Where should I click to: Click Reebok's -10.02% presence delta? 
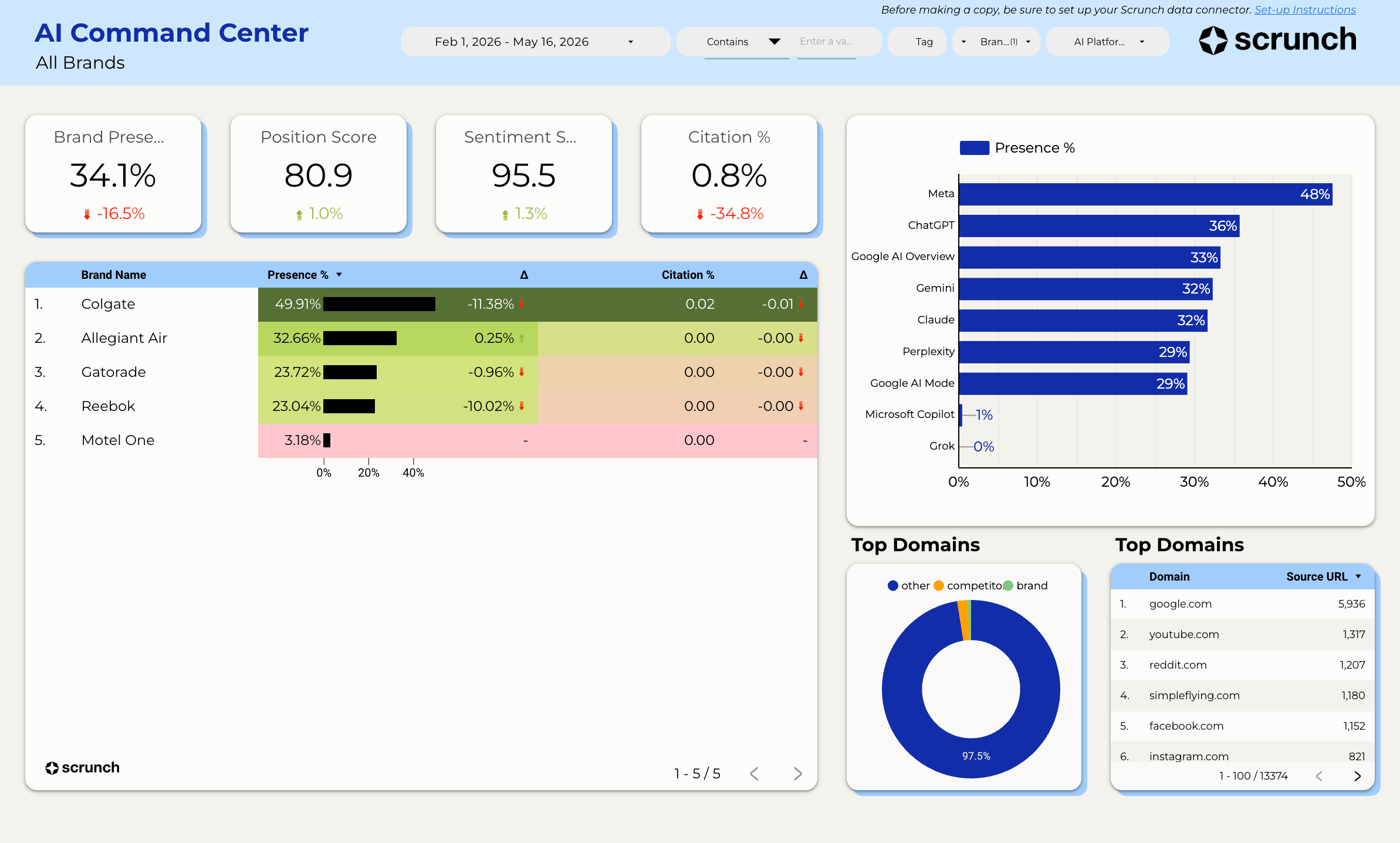(489, 406)
